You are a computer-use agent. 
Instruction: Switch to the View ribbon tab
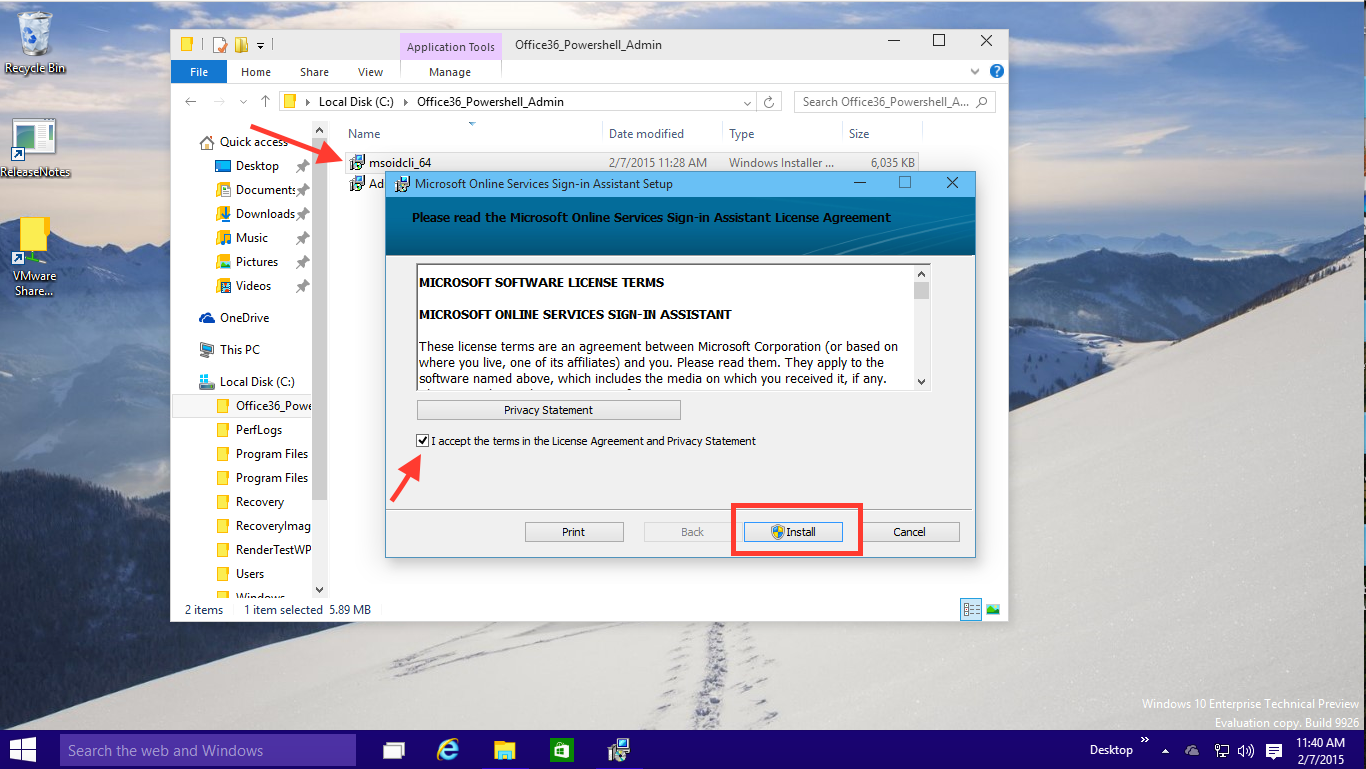[x=370, y=72]
